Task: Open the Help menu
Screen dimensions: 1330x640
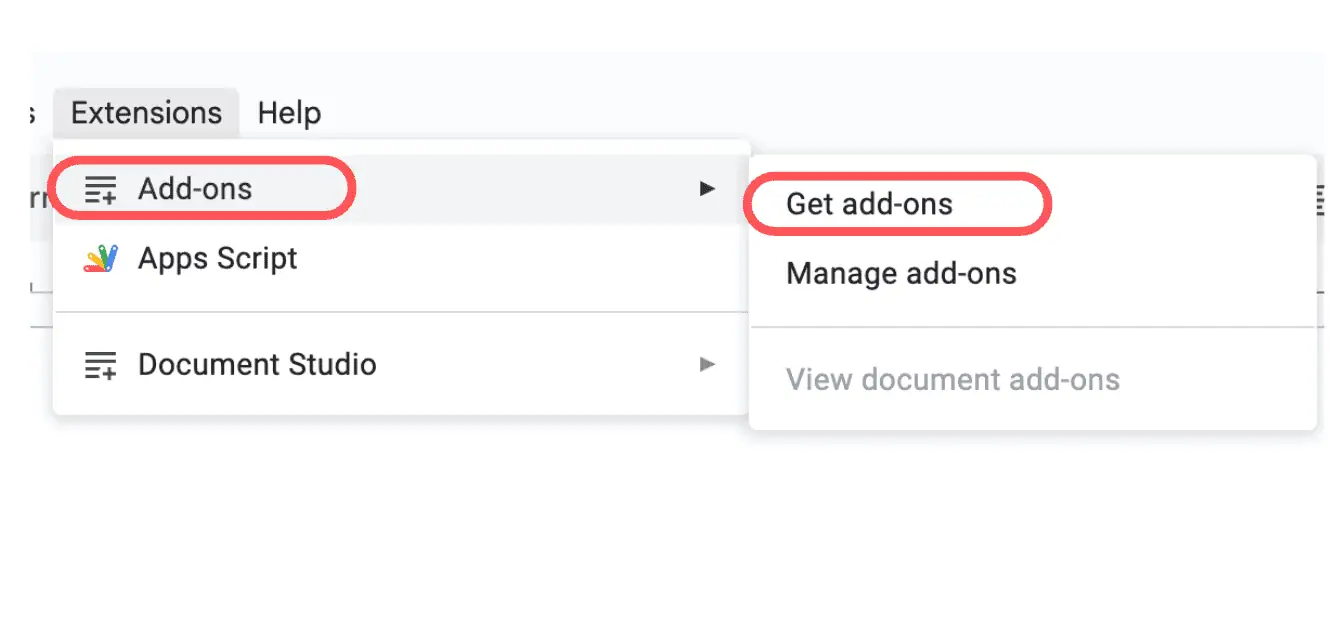Action: (x=289, y=113)
